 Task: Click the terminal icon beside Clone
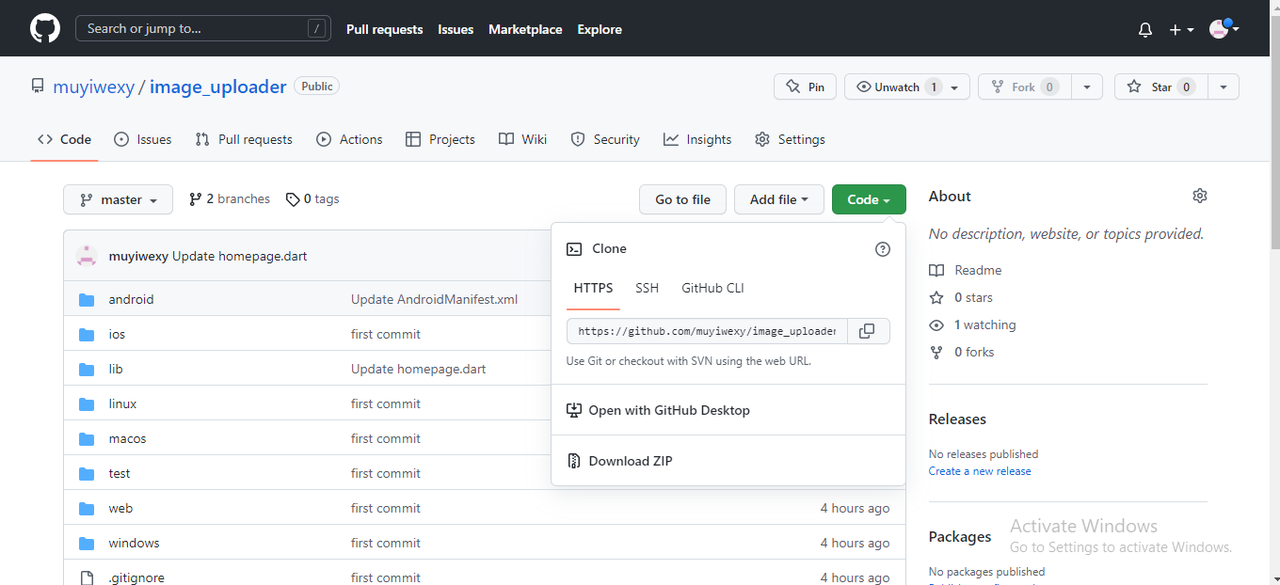[x=574, y=249]
